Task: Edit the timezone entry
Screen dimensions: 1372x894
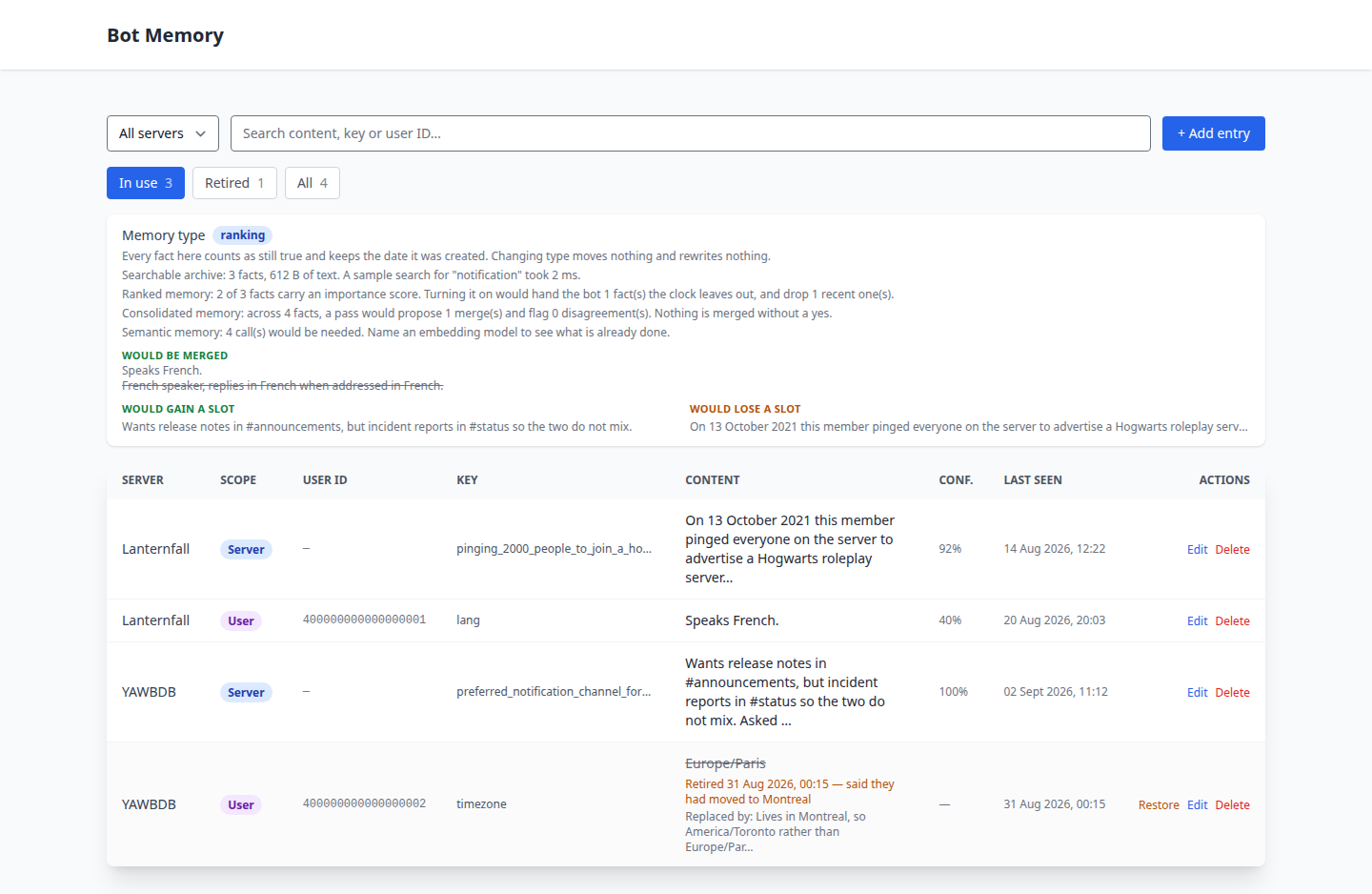Action: (x=1197, y=805)
